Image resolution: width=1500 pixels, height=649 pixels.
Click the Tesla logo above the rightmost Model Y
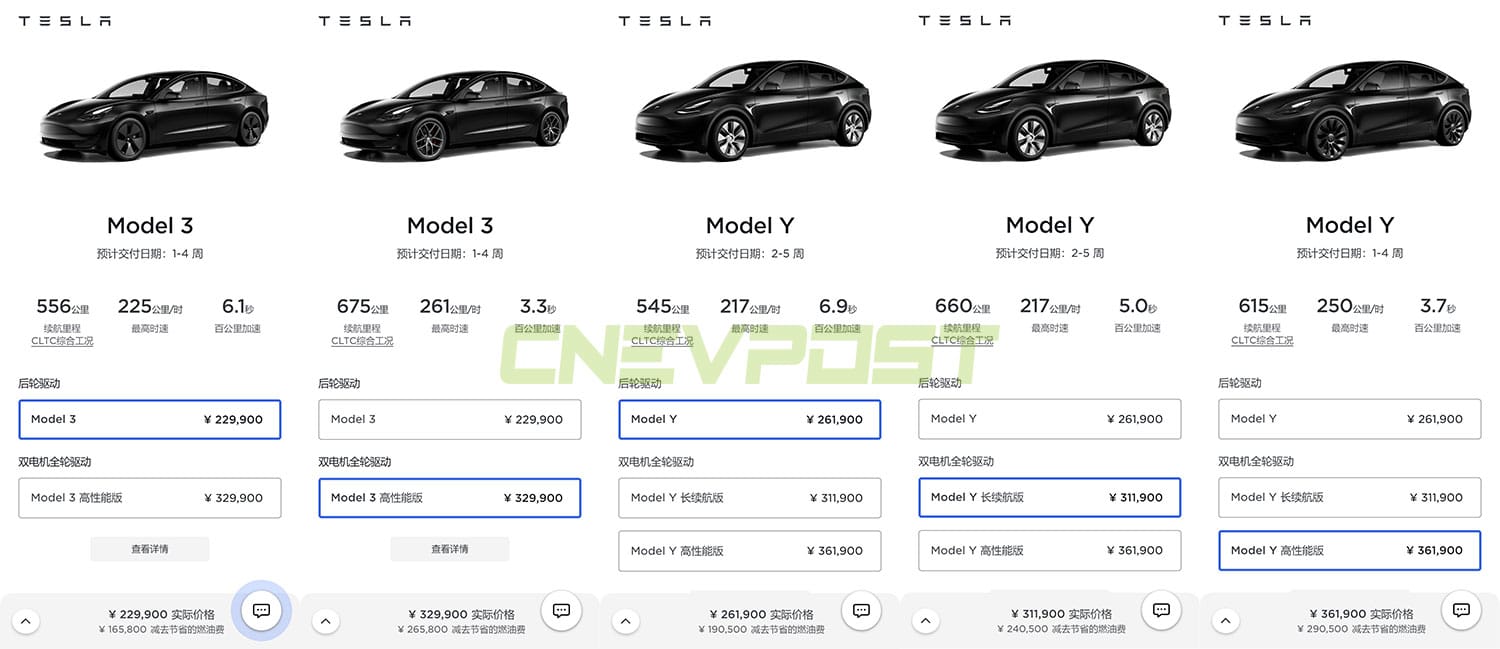tap(1264, 19)
